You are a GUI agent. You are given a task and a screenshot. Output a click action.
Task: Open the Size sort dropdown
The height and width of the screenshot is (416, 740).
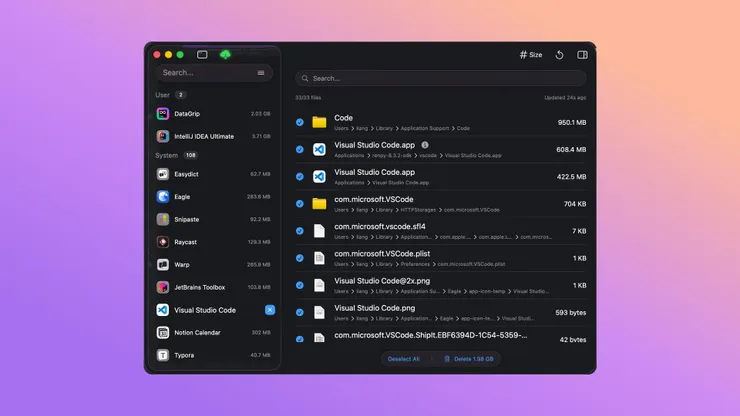[x=531, y=55]
